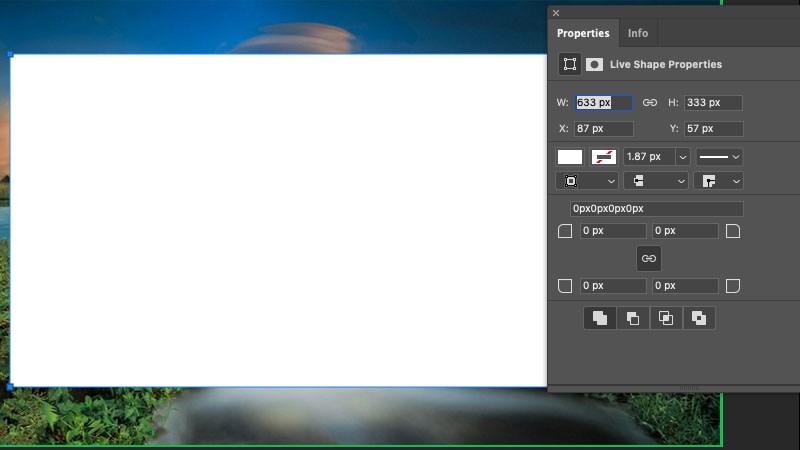Click the H height input field
800x450 pixels.
(x=713, y=103)
